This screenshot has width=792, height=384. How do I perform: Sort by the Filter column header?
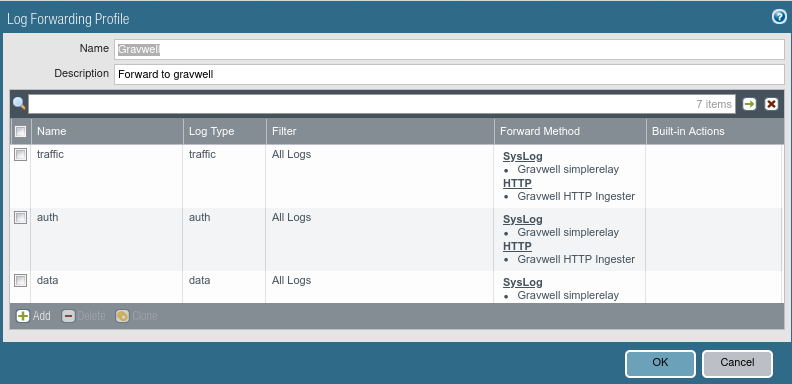click(x=380, y=131)
